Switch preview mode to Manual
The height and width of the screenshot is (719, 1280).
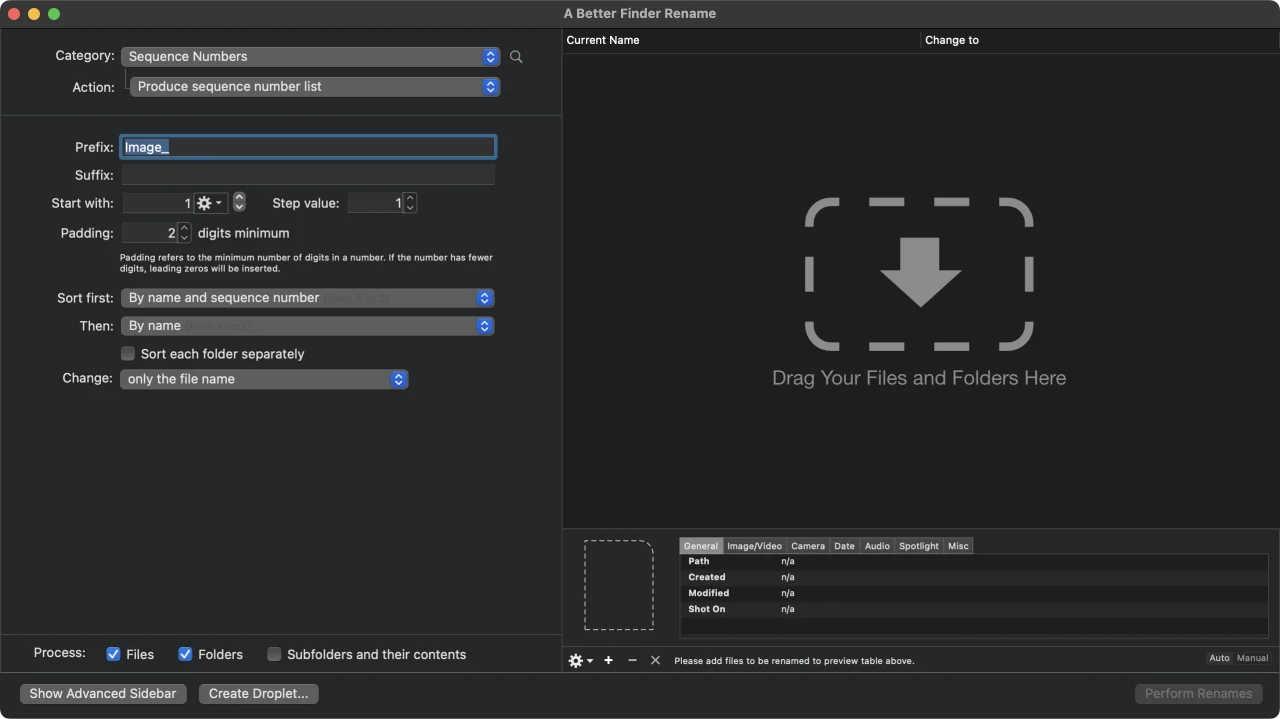click(1252, 658)
